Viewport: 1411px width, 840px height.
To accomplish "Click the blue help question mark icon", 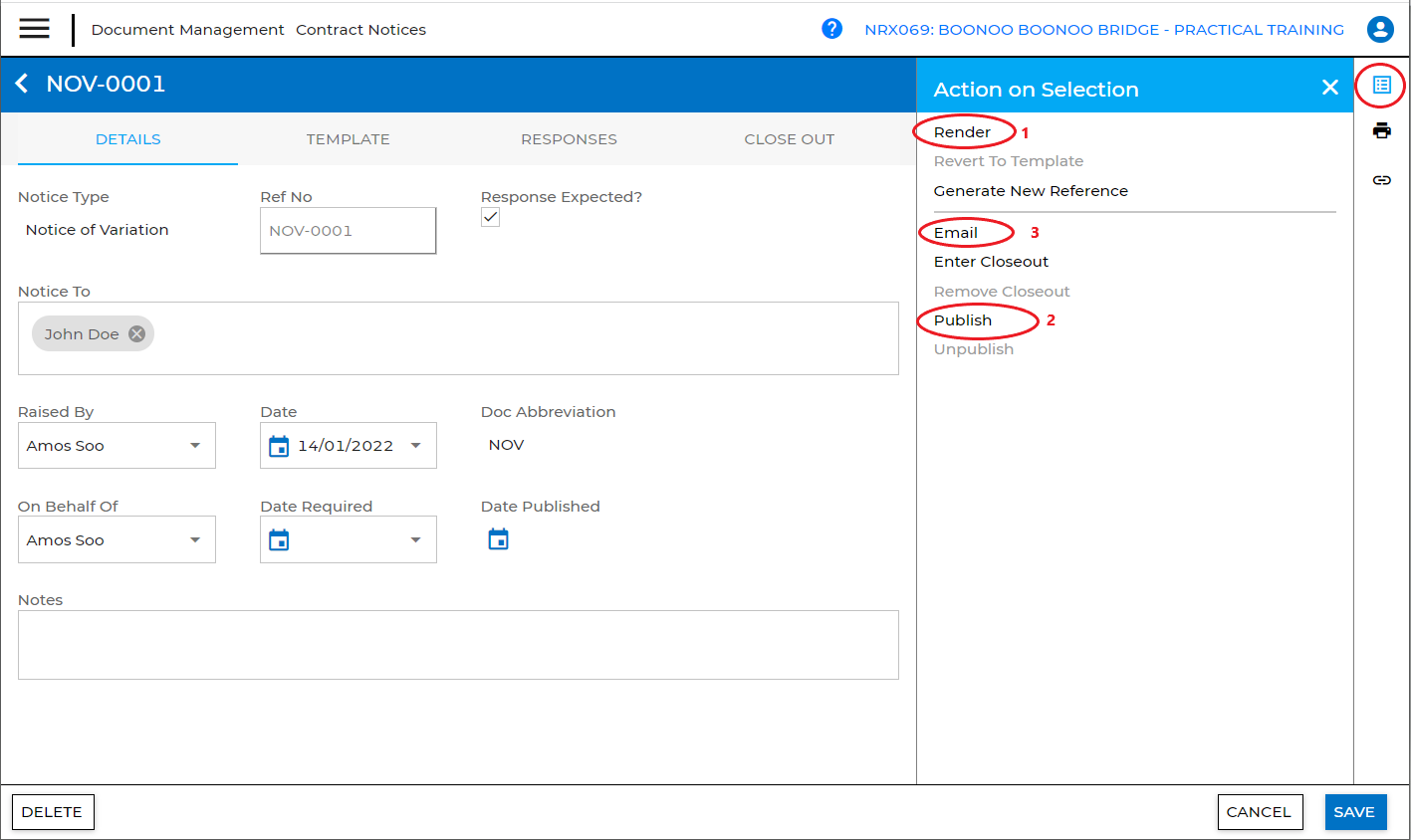I will point(831,29).
